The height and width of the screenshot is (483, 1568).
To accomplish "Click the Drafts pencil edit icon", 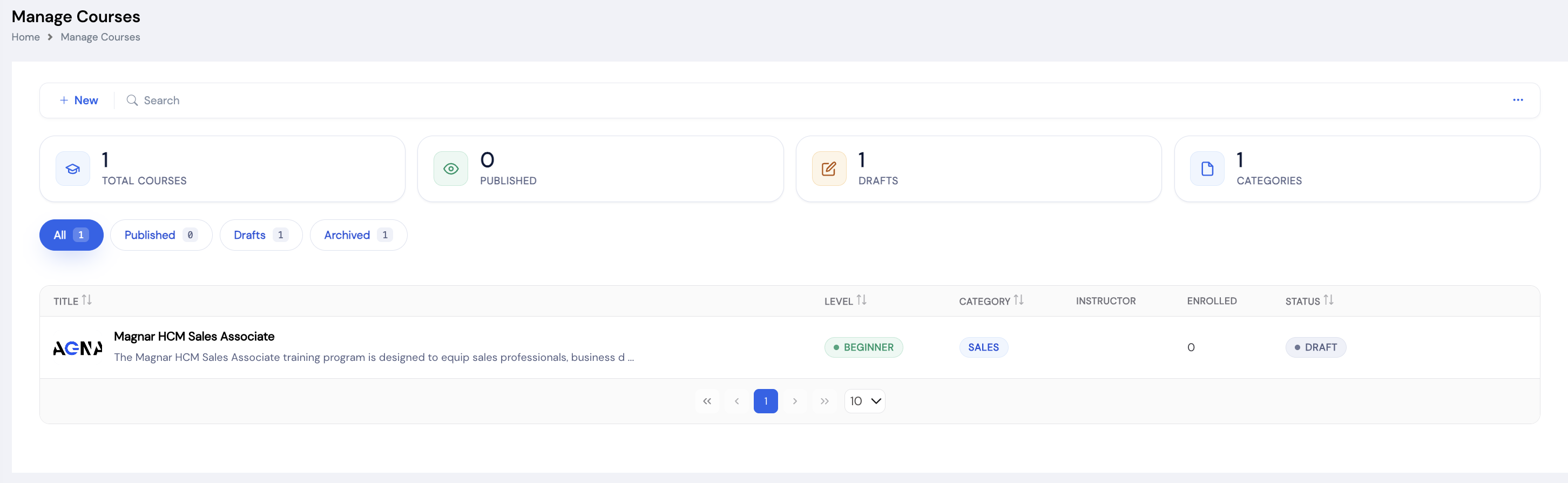I will (828, 169).
